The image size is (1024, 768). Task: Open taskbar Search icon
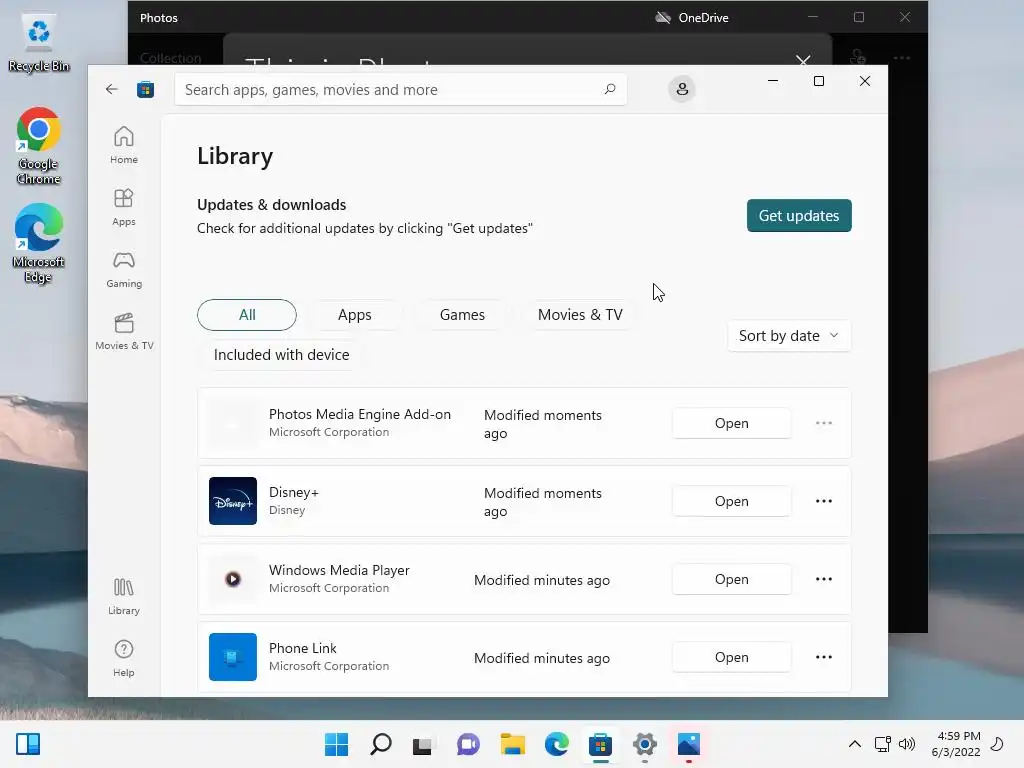point(381,744)
